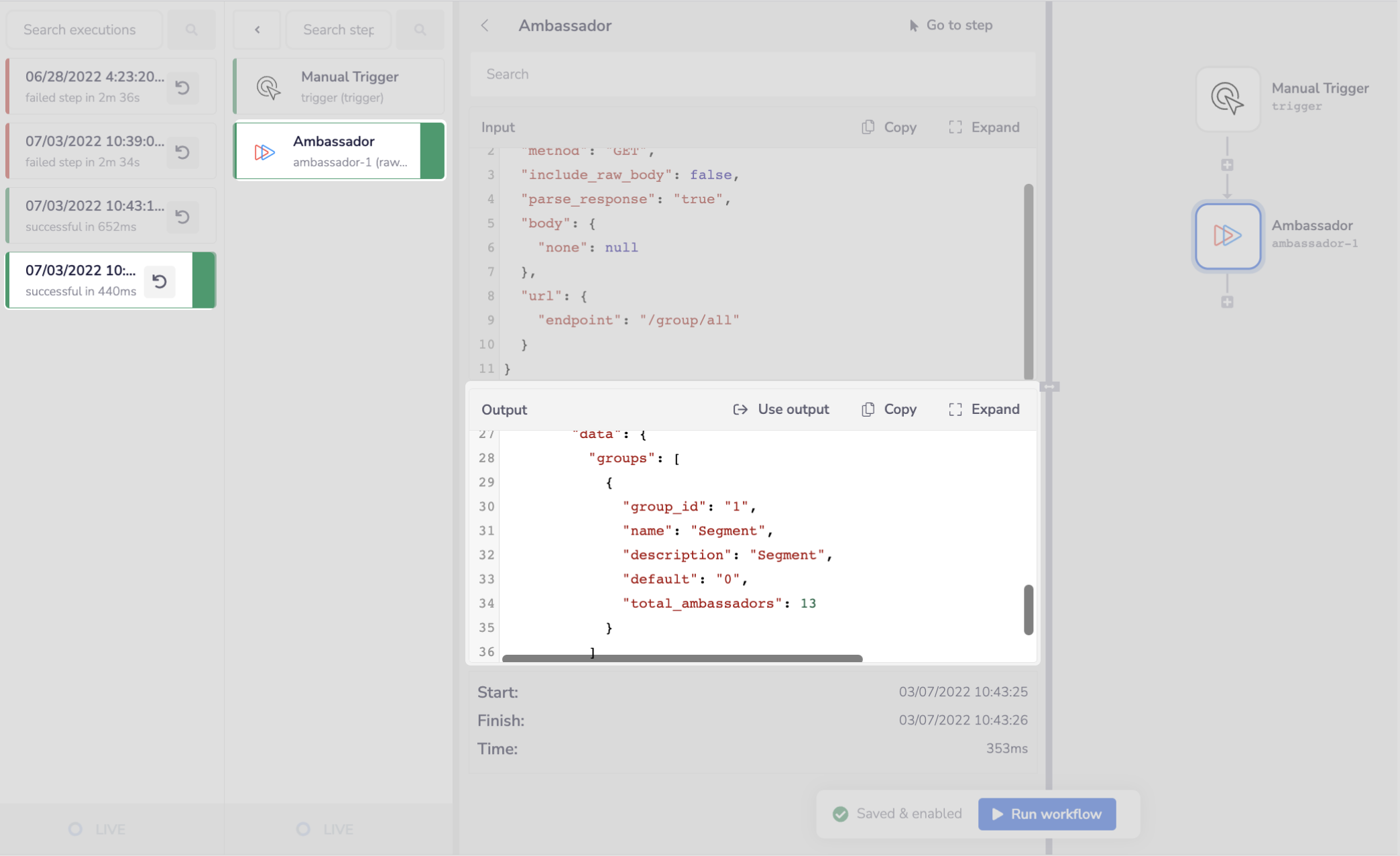This screenshot has height=856, width=1400.
Task: Click the Manual Trigger node on canvas
Action: (x=1227, y=99)
